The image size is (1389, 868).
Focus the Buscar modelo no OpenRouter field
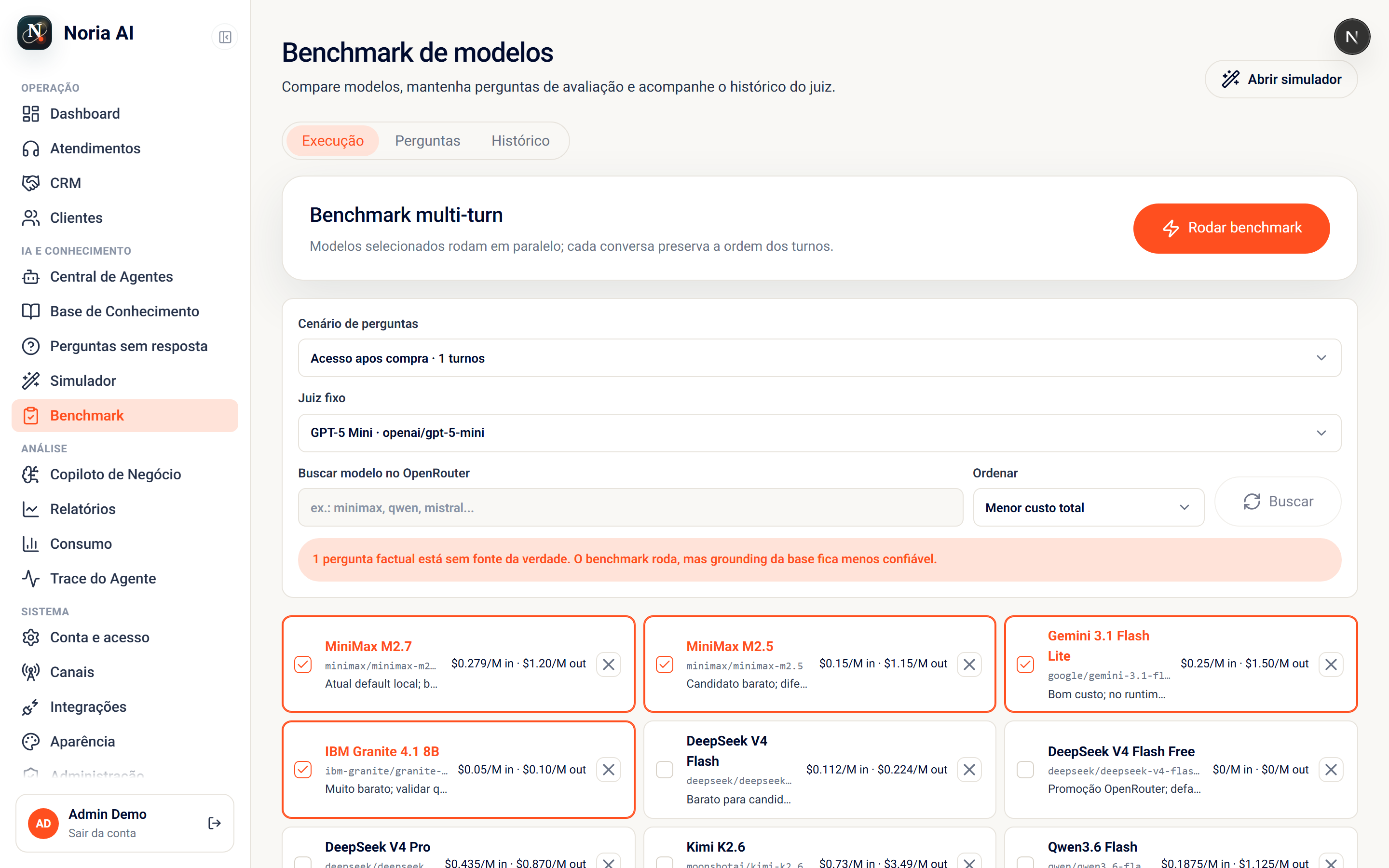click(630, 507)
